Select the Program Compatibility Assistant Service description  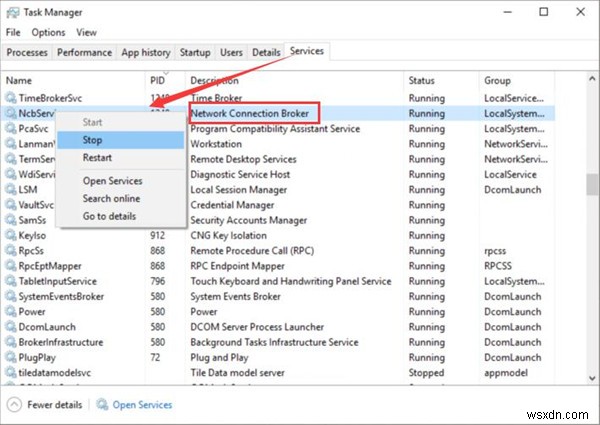(x=275, y=129)
